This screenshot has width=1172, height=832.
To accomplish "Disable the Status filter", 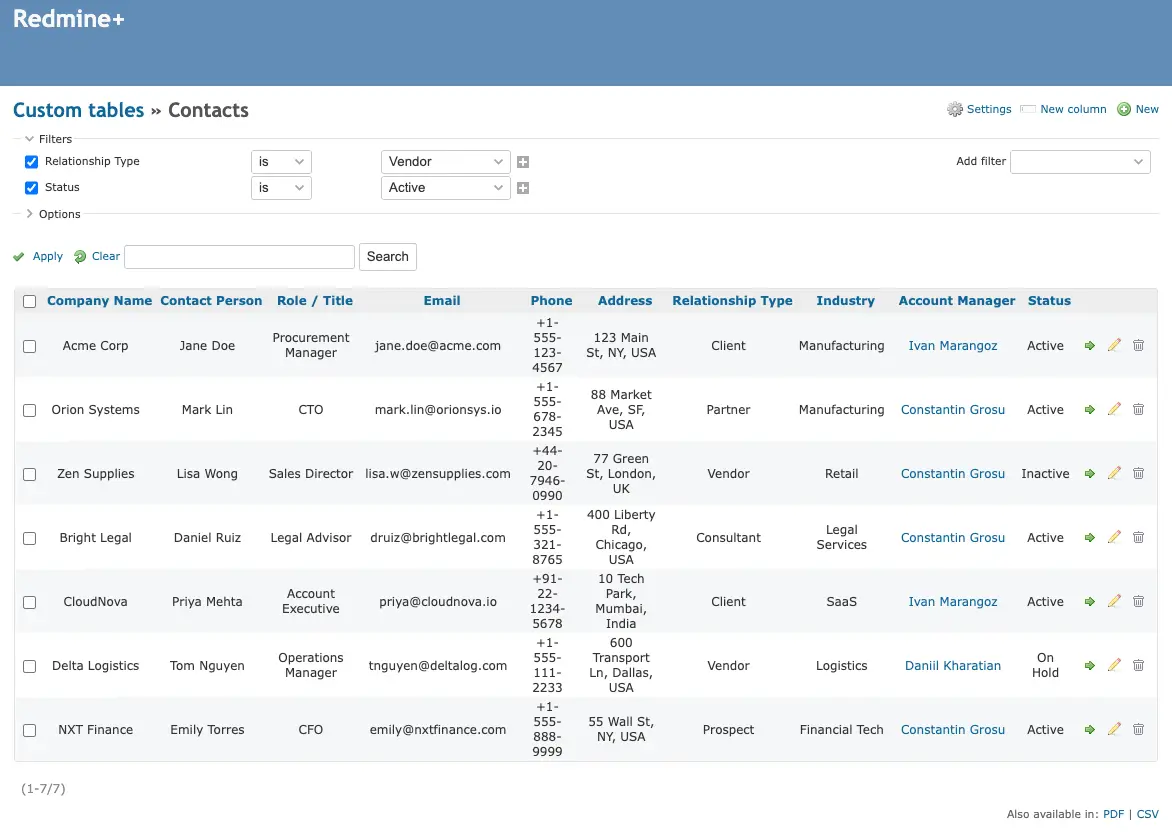I will click(x=29, y=187).
